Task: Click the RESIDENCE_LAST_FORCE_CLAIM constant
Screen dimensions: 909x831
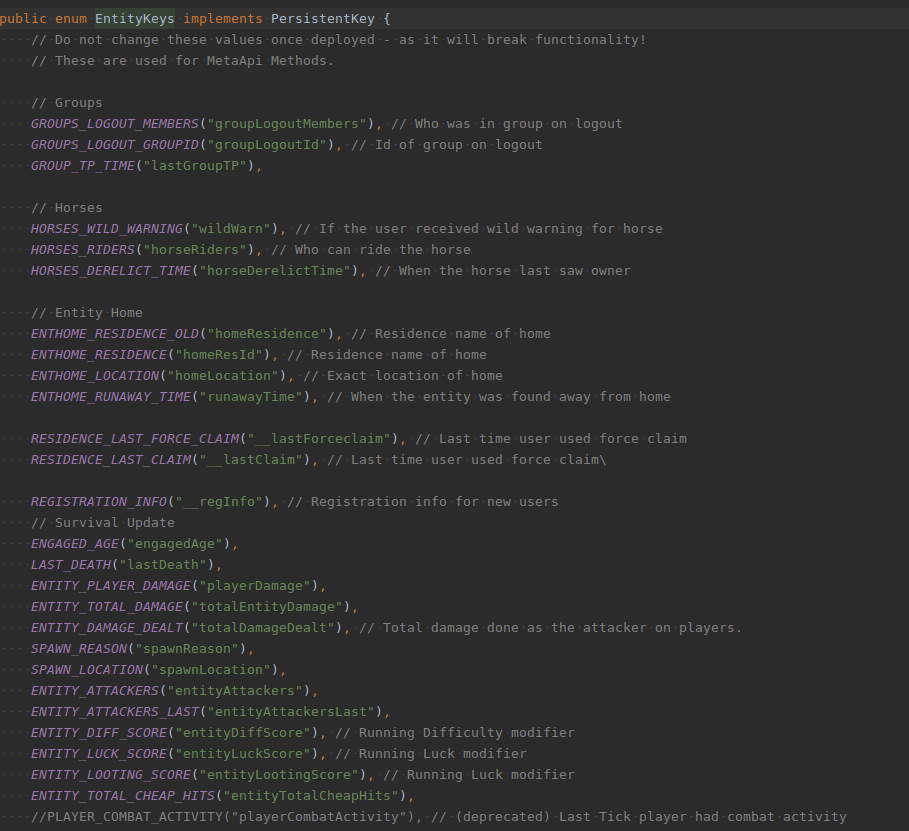Action: tap(135, 438)
